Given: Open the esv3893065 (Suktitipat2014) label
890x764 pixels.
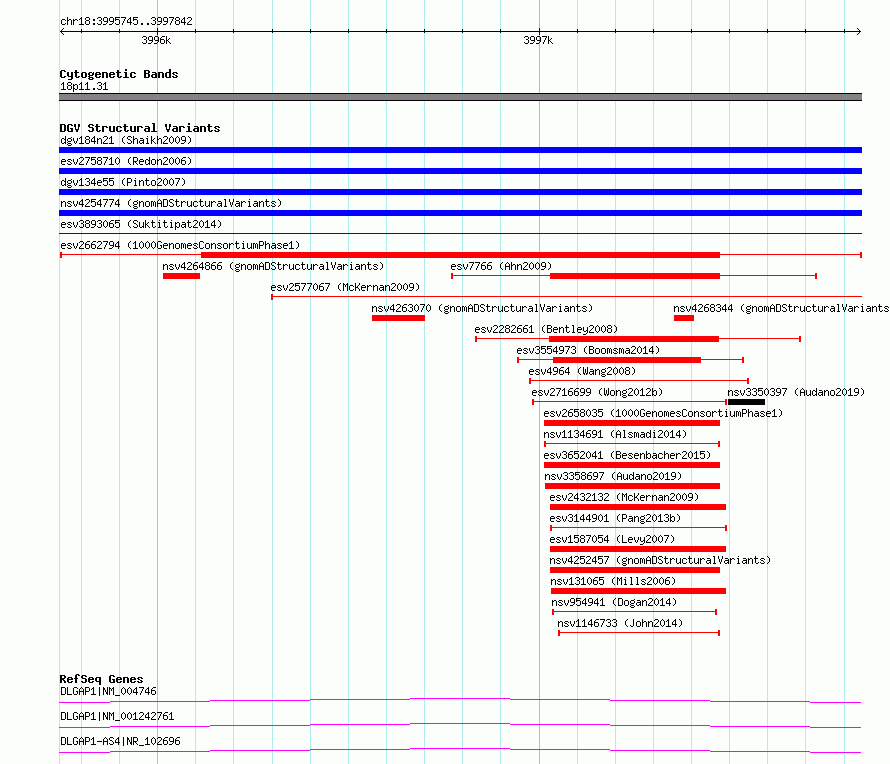Looking at the screenshot, I should 141,224.
